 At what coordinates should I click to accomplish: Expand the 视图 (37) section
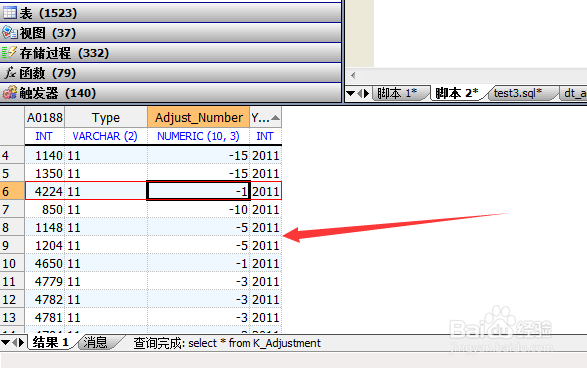coord(171,33)
